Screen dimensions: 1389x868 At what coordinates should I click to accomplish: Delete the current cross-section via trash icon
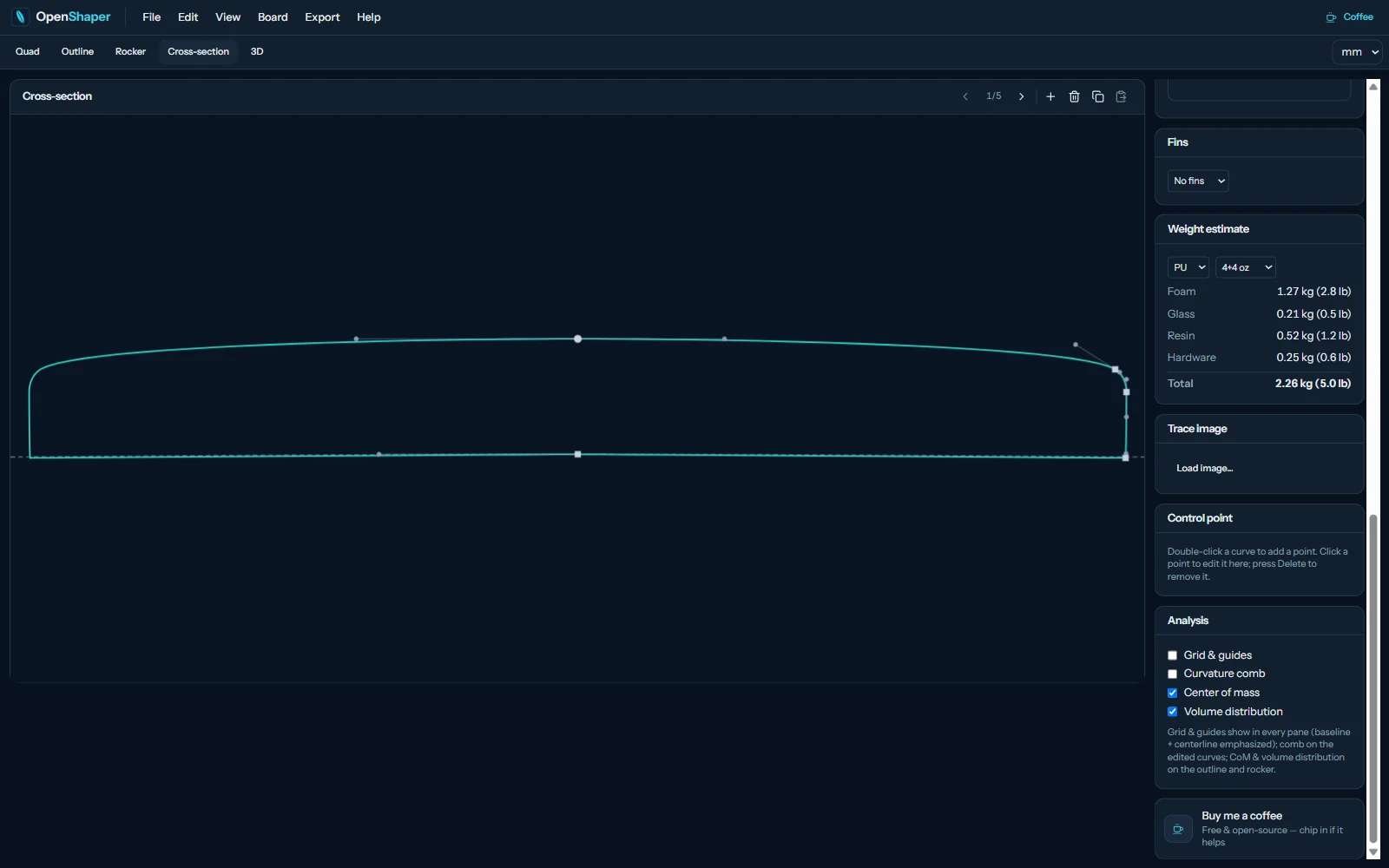(1074, 96)
